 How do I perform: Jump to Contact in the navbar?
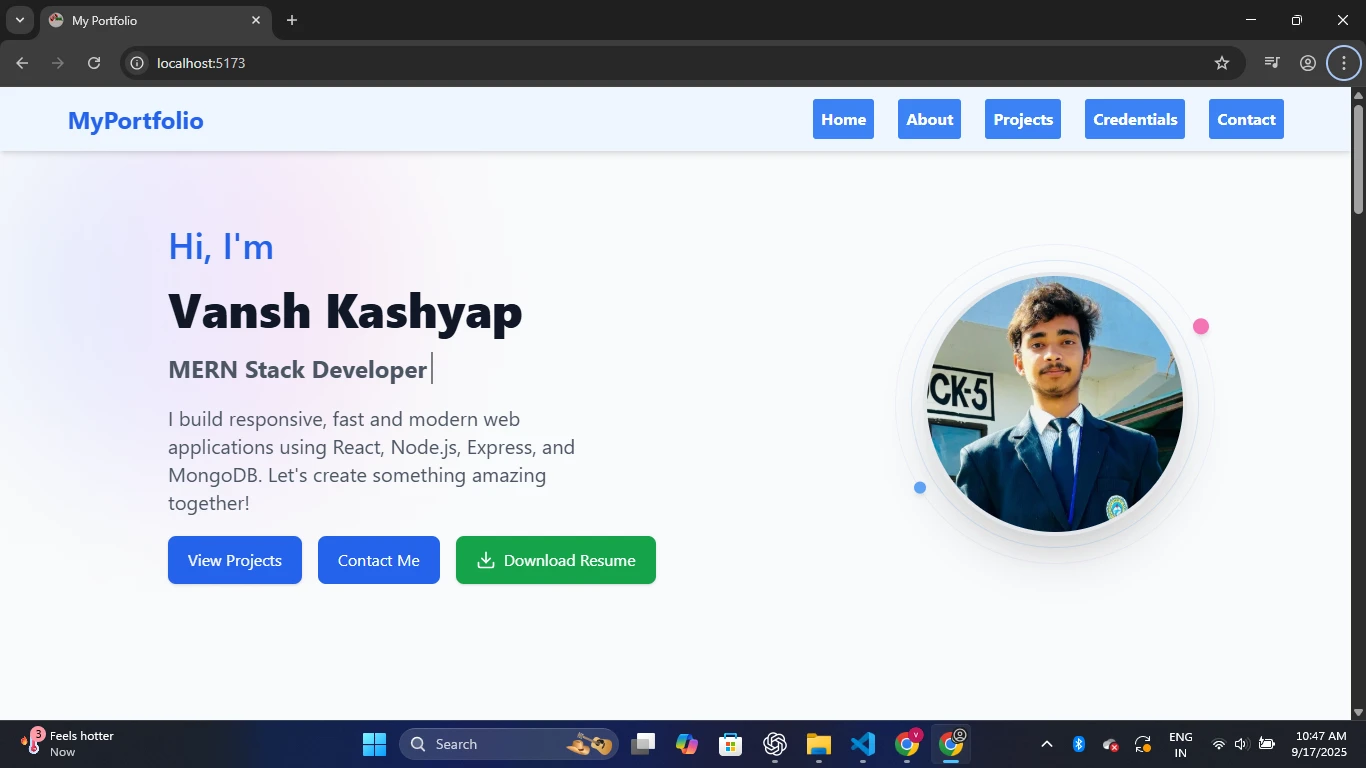click(1246, 119)
